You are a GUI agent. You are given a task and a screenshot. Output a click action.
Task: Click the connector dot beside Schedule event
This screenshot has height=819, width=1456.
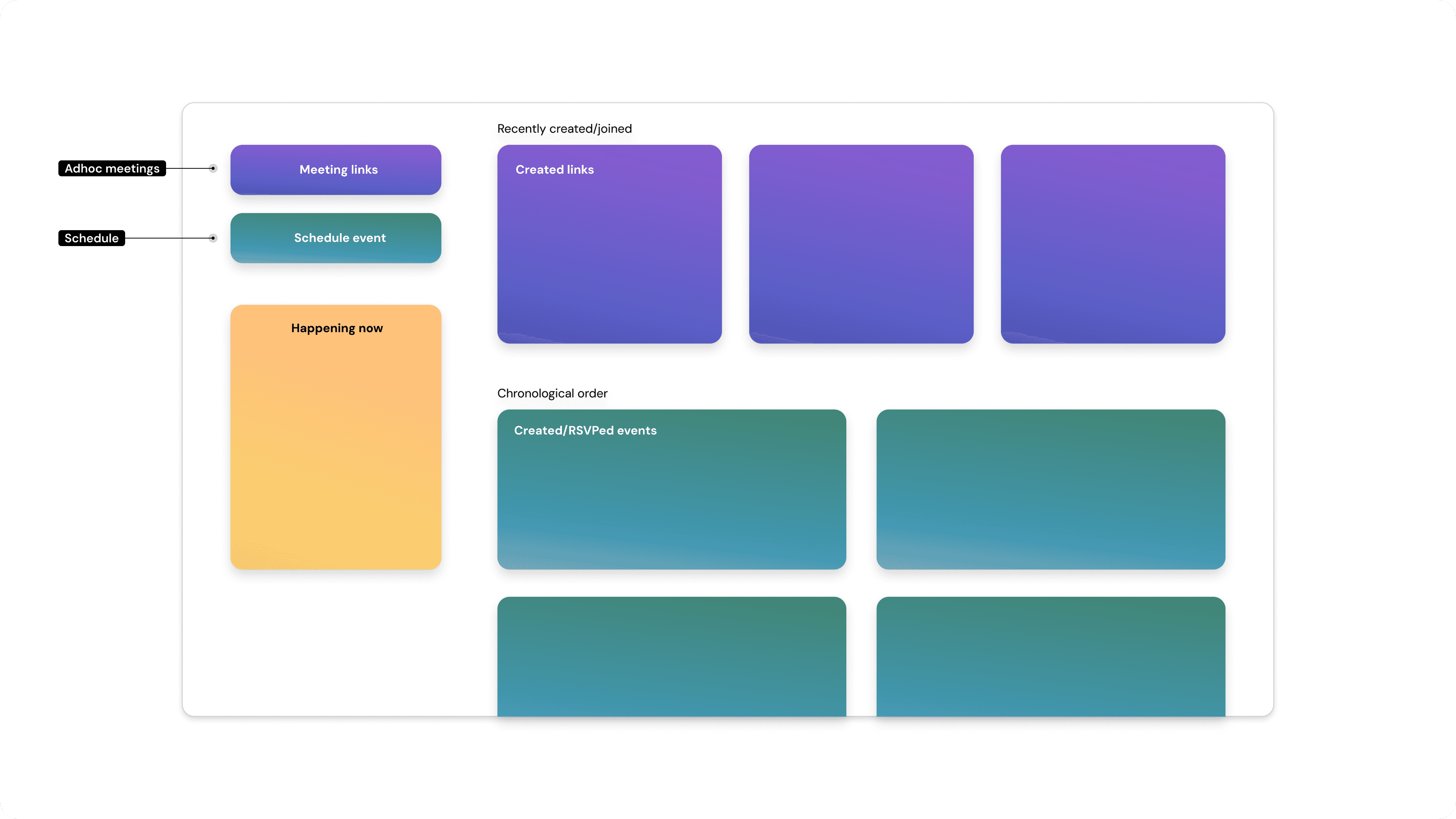[x=213, y=238]
